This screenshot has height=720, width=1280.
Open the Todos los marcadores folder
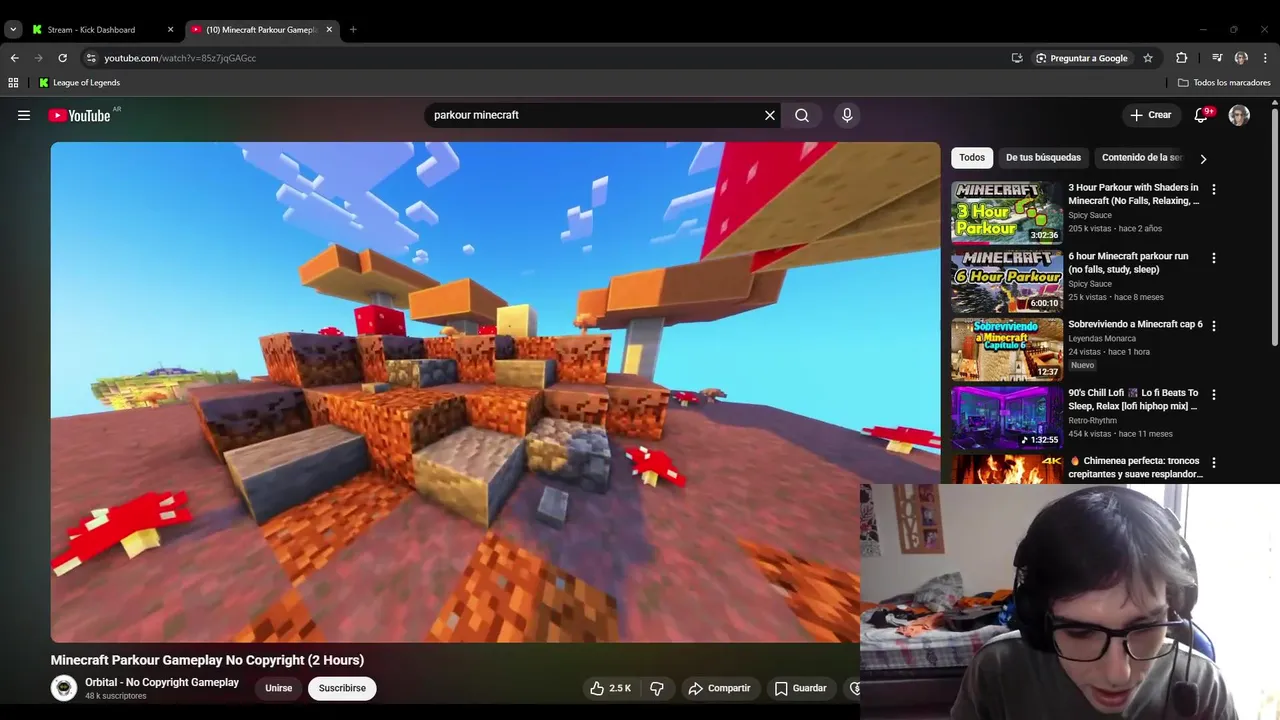click(1224, 83)
